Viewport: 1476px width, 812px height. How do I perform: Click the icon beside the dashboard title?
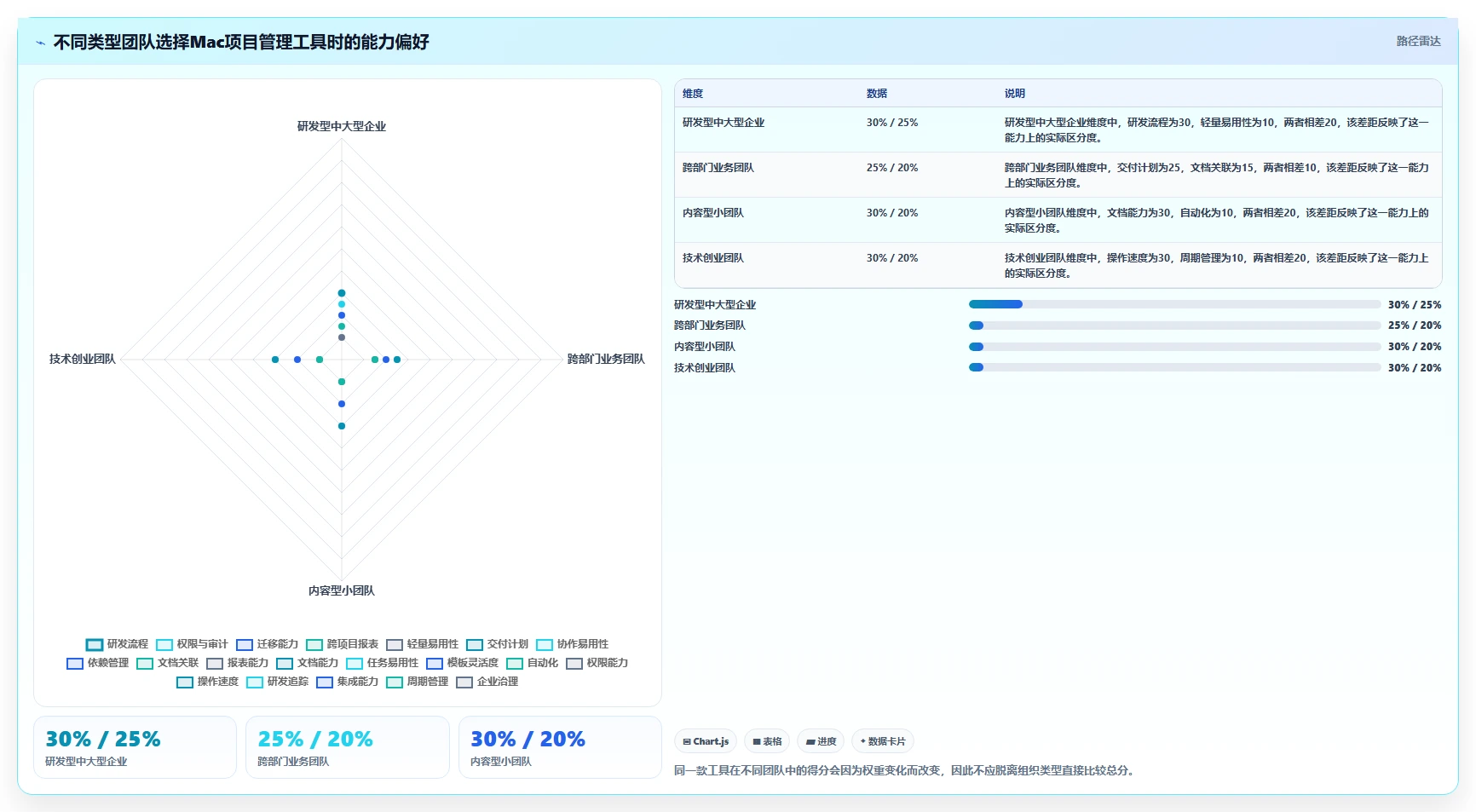40,43
